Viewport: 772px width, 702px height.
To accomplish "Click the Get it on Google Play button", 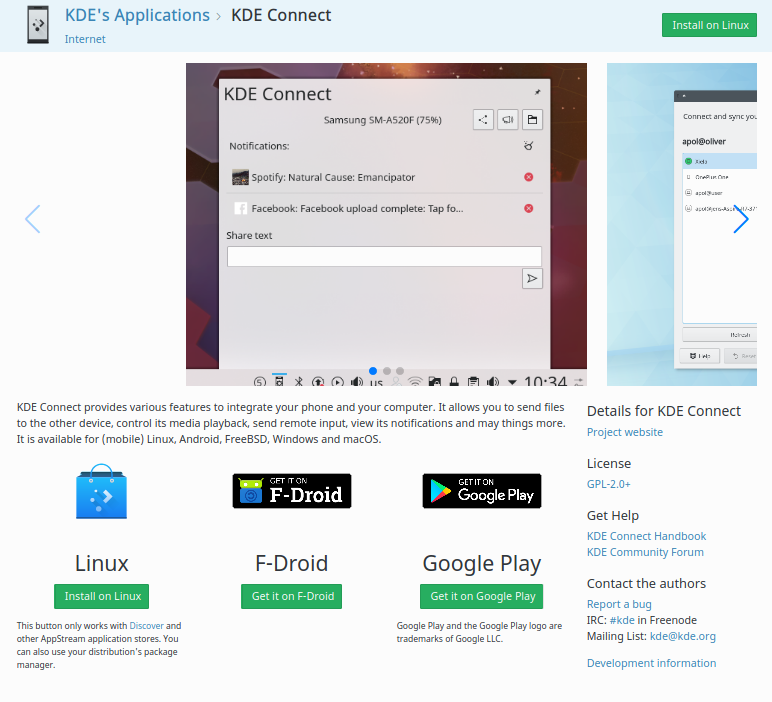I will click(482, 597).
